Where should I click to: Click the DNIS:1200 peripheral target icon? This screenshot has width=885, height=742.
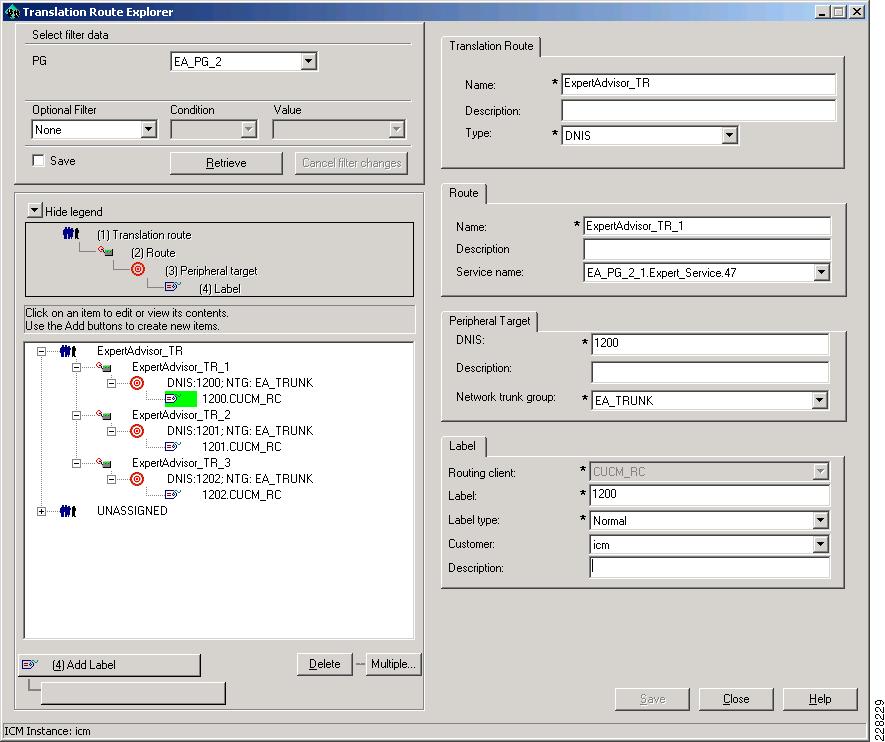[137, 383]
